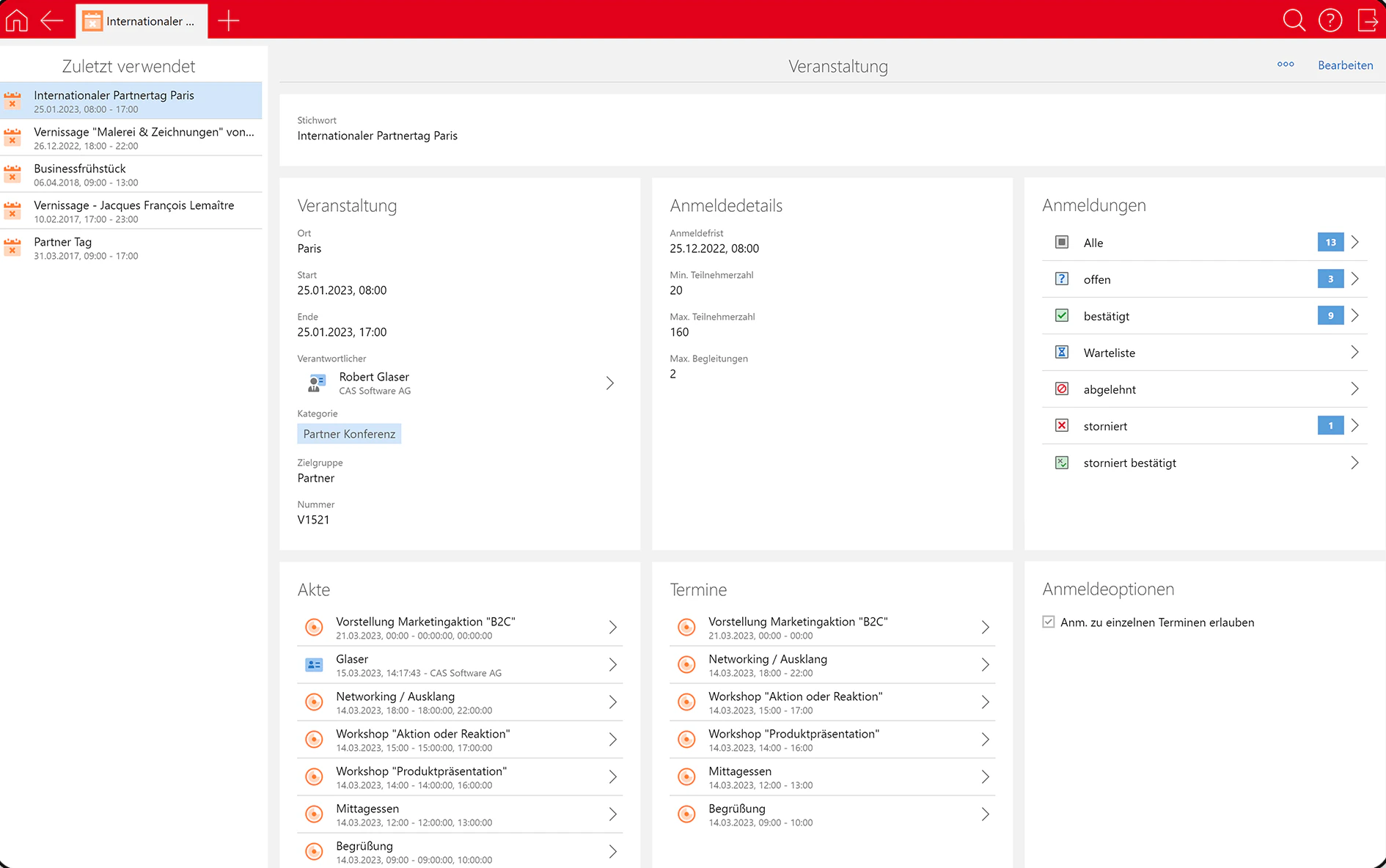Click the 1 count badge for storniert

coord(1330,425)
